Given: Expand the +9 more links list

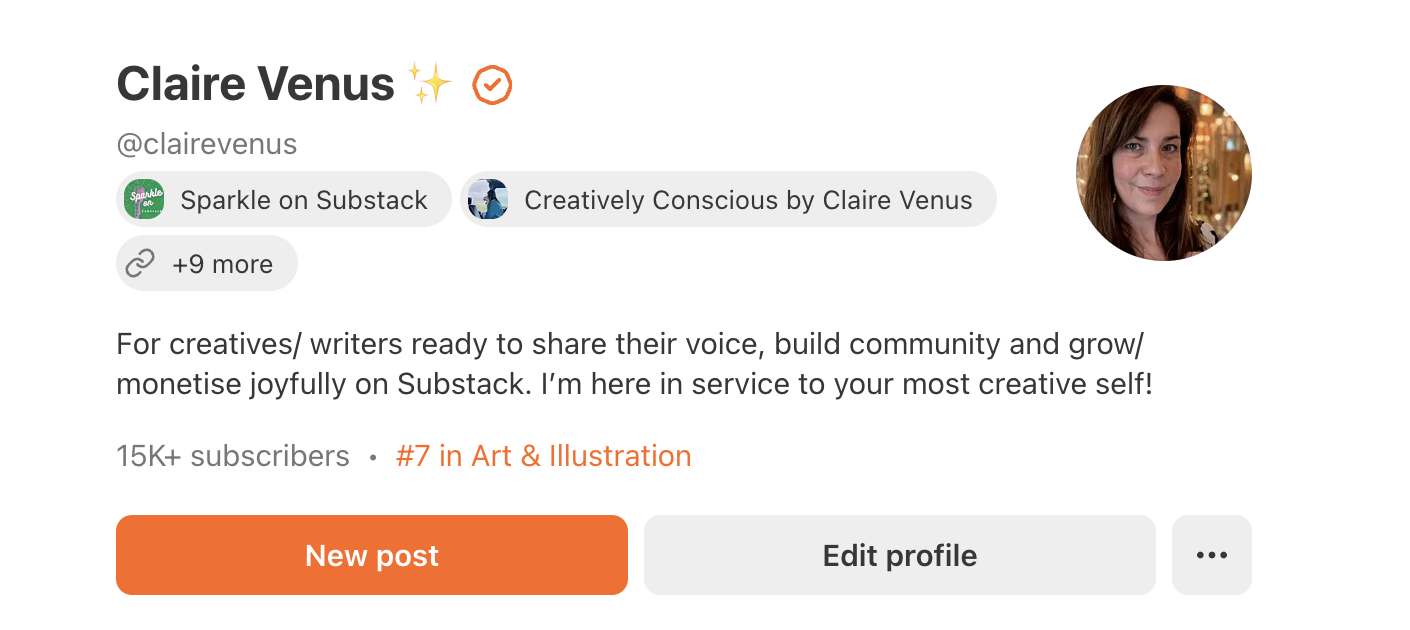Looking at the screenshot, I should [222, 264].
